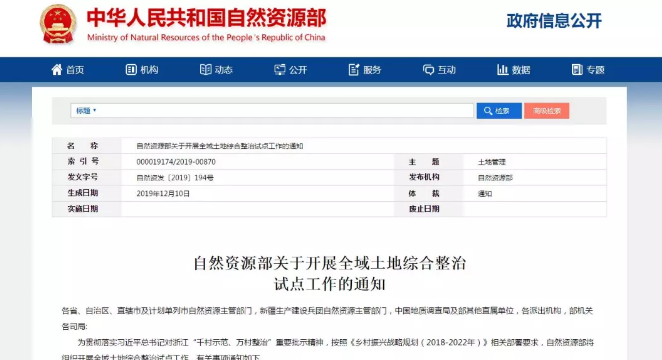Click the 政府信息公开 header title
This screenshot has width=662, height=360.
(x=554, y=21)
